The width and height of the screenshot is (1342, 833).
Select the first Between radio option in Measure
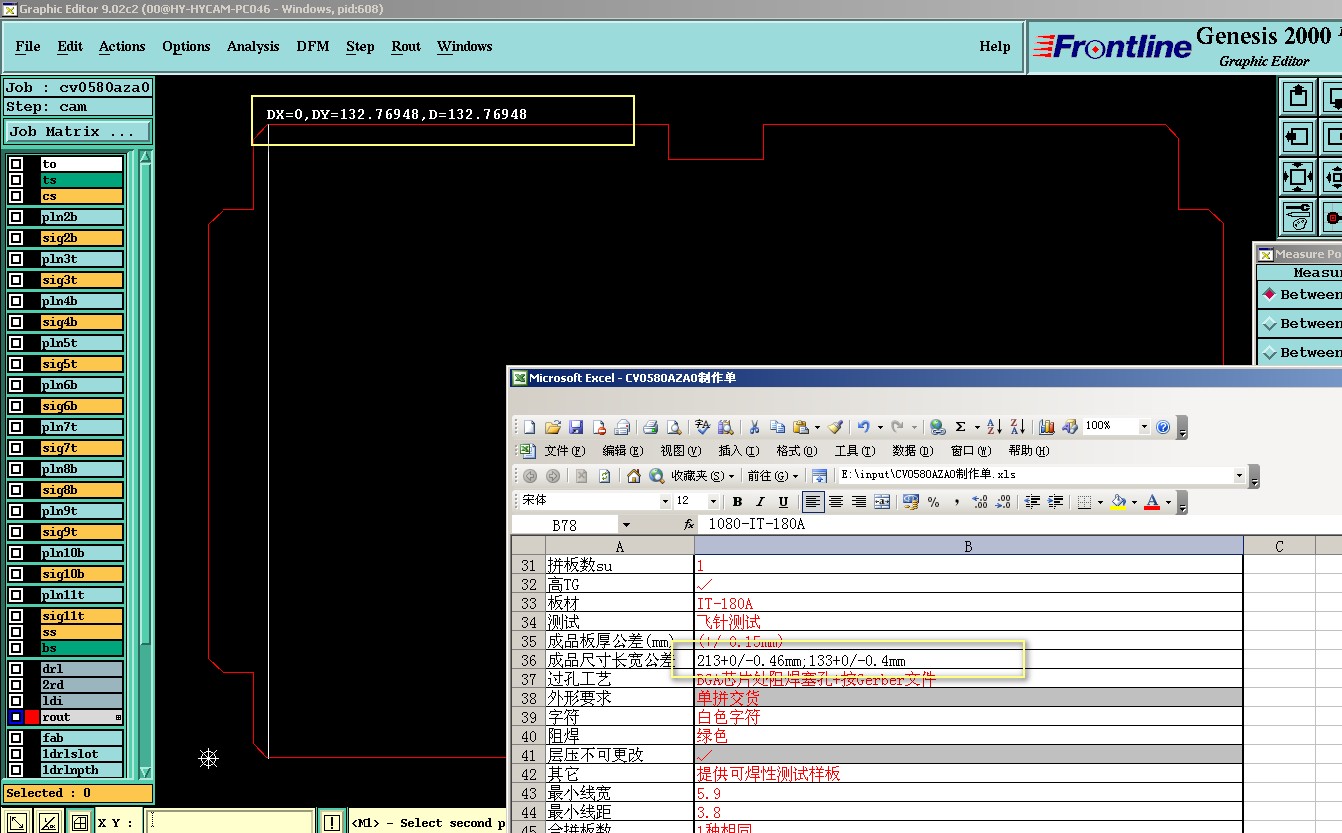(x=1270, y=294)
